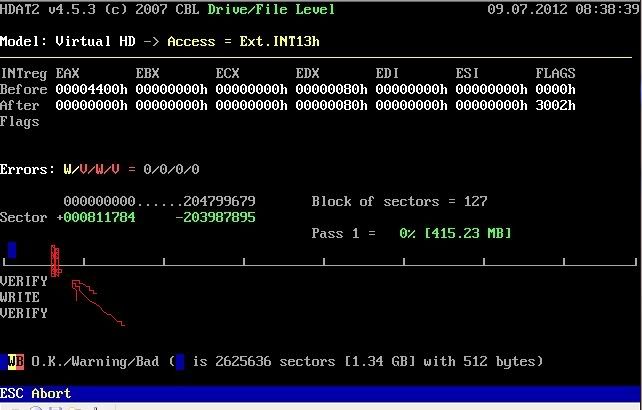Image resolution: width=642 pixels, height=410 pixels.
Task: Click the Block of sectors = 127 text
Action: (x=399, y=201)
